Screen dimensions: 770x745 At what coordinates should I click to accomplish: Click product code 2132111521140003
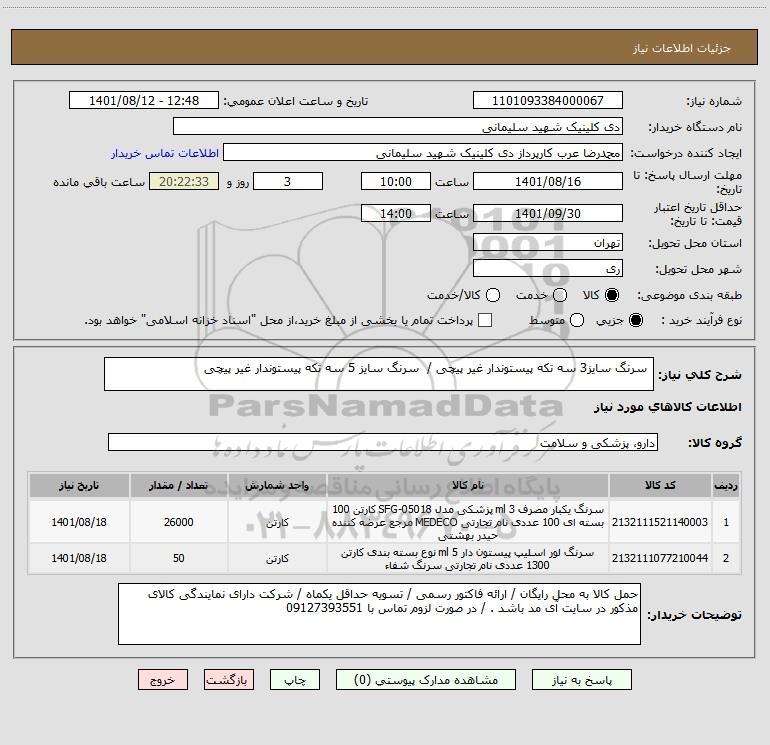click(x=660, y=522)
